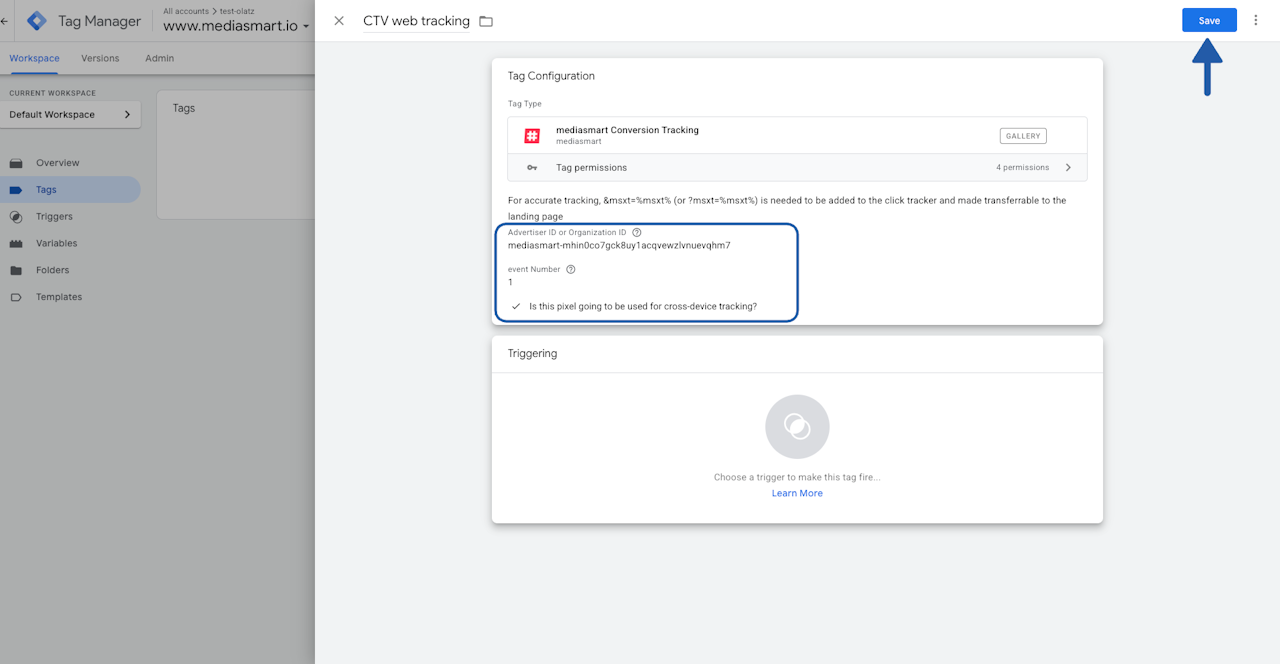This screenshot has height=664, width=1280.
Task: Close the tag editor panel
Action: tap(339, 21)
